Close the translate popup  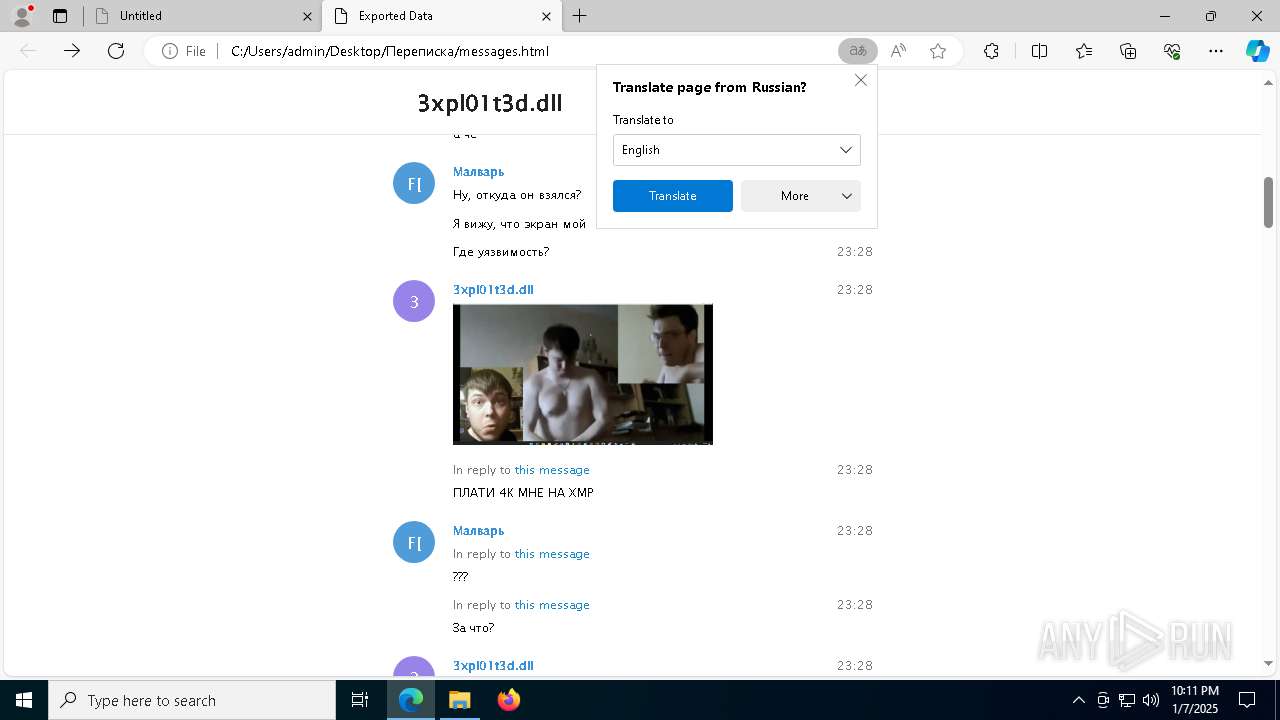[861, 80]
